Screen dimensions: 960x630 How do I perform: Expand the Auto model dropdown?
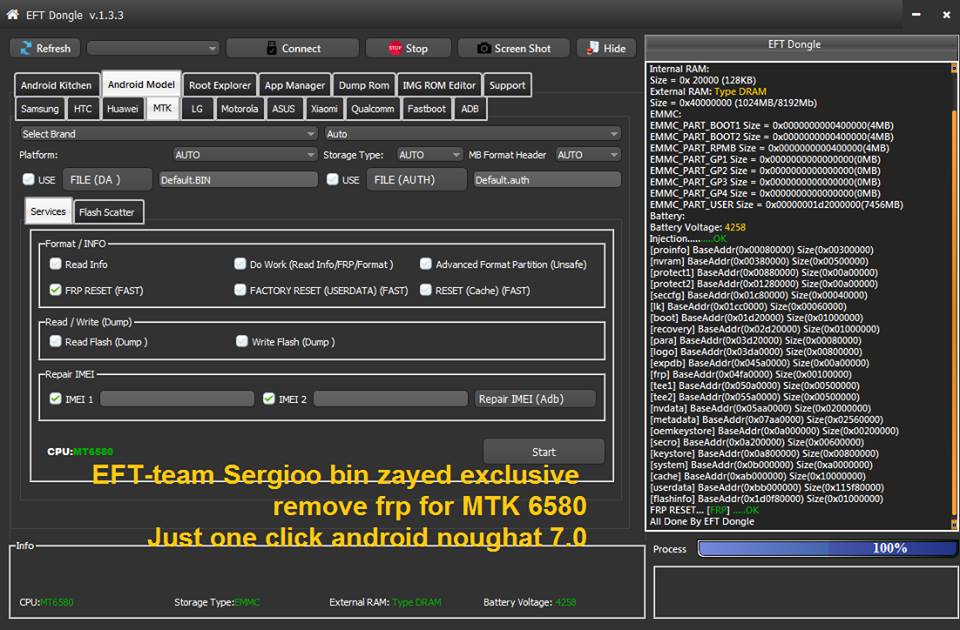click(472, 133)
